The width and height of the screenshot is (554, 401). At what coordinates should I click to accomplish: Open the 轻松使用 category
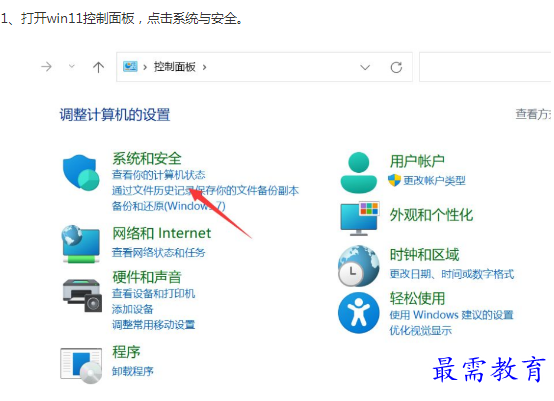coord(417,298)
